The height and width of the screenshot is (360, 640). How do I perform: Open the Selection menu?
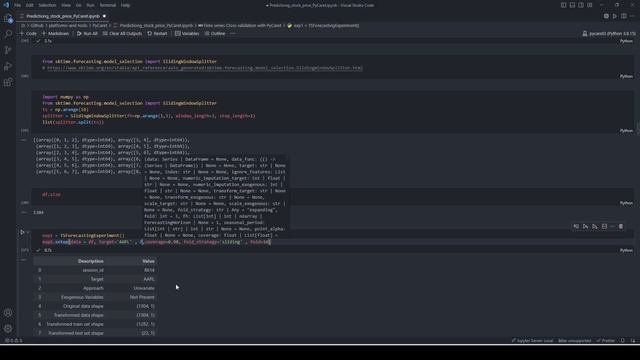click(47, 5)
